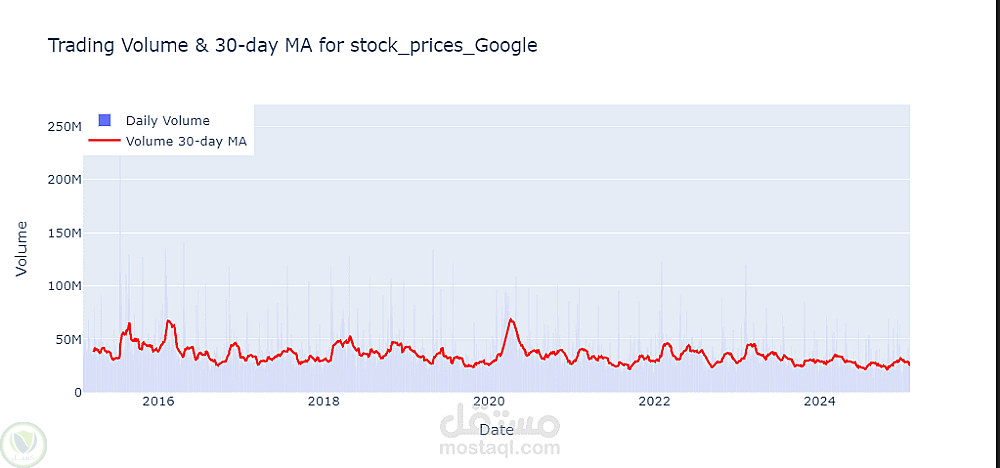This screenshot has height=468, width=1000.
Task: Click the 50M y-axis tick label
Action: tap(66, 339)
